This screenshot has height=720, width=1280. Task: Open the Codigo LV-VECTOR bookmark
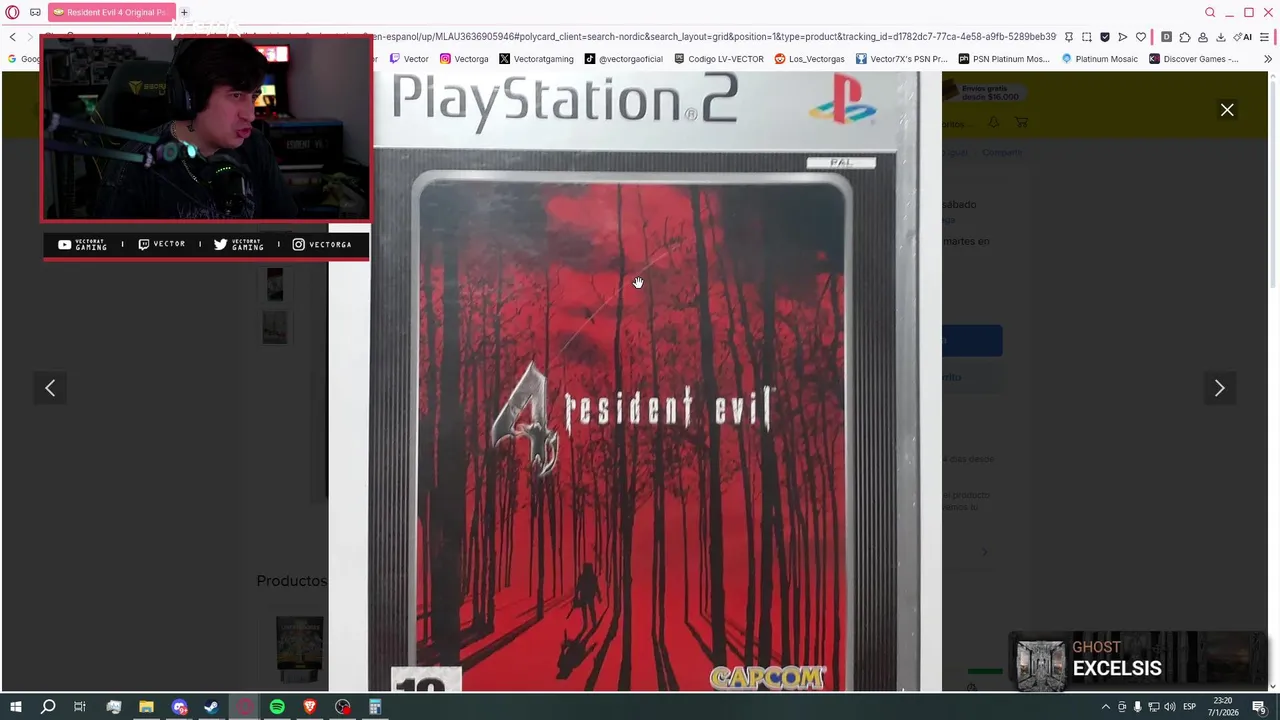tap(719, 59)
